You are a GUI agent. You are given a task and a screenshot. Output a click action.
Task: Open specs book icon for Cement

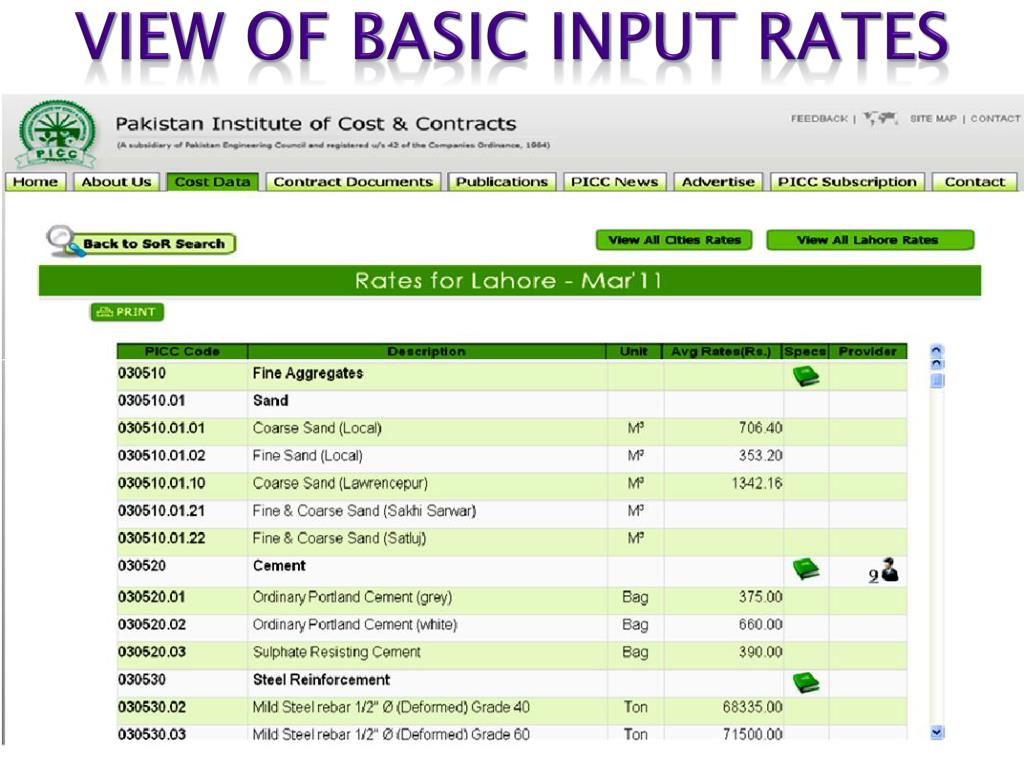[806, 569]
